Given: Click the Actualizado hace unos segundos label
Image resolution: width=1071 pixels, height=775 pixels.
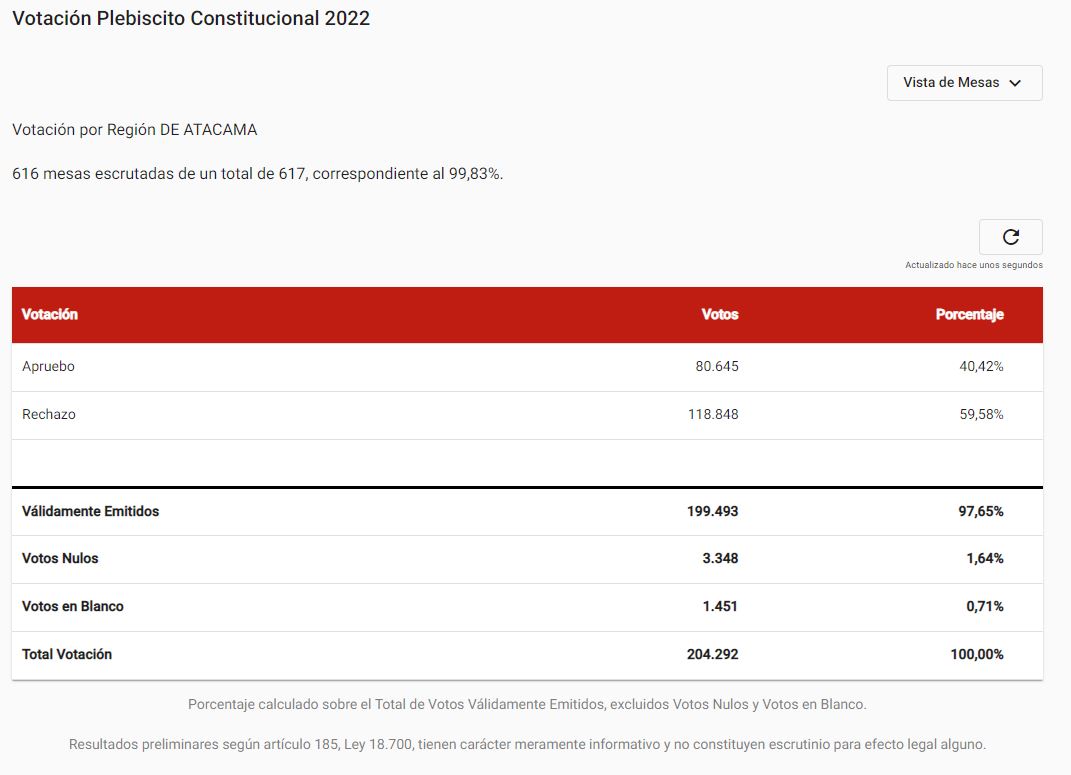Looking at the screenshot, I should (974, 265).
